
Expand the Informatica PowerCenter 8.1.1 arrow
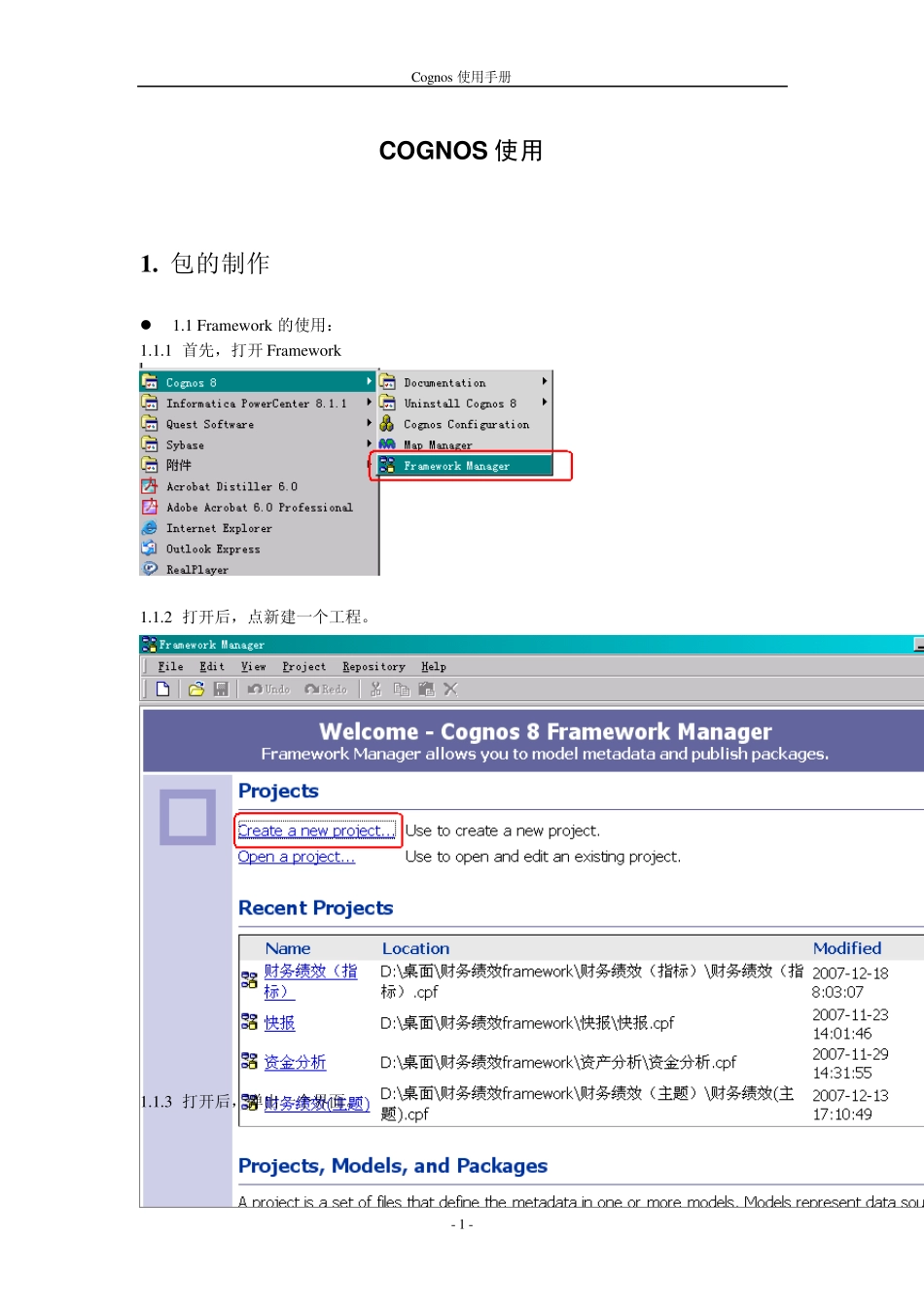click(x=370, y=403)
